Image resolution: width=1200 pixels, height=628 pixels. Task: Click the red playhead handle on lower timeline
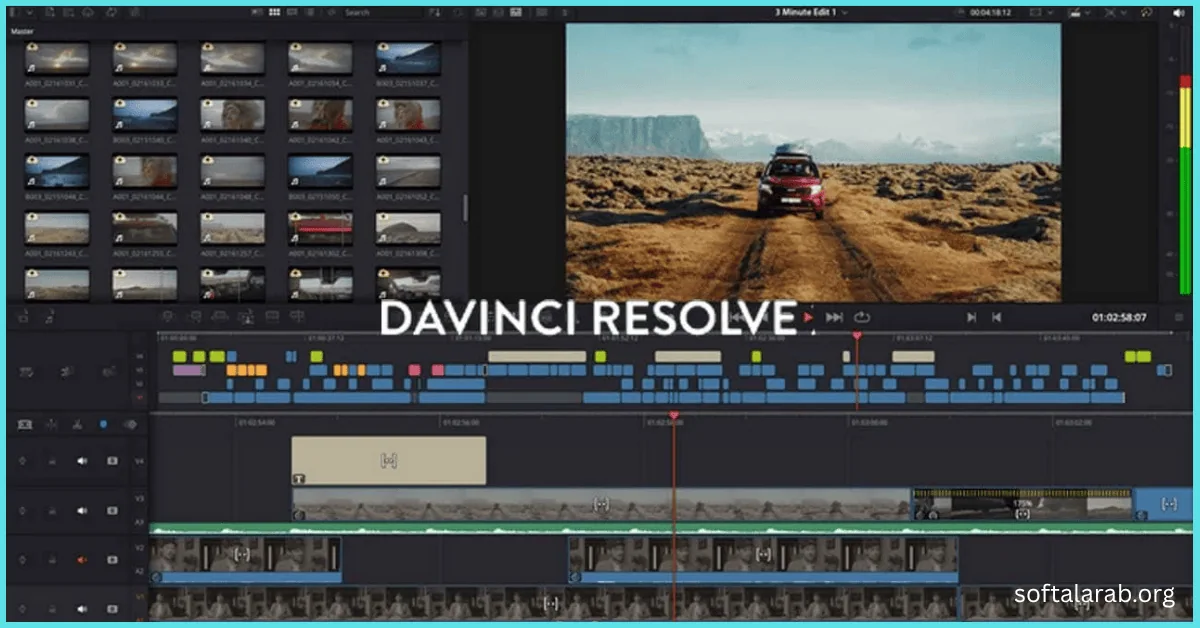click(x=673, y=415)
